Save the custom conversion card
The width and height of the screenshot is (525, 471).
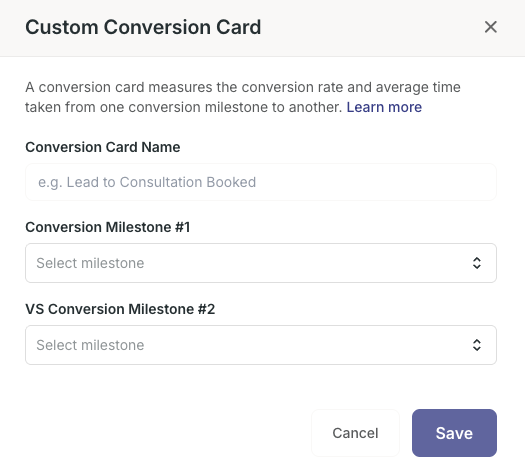pyautogui.click(x=454, y=433)
